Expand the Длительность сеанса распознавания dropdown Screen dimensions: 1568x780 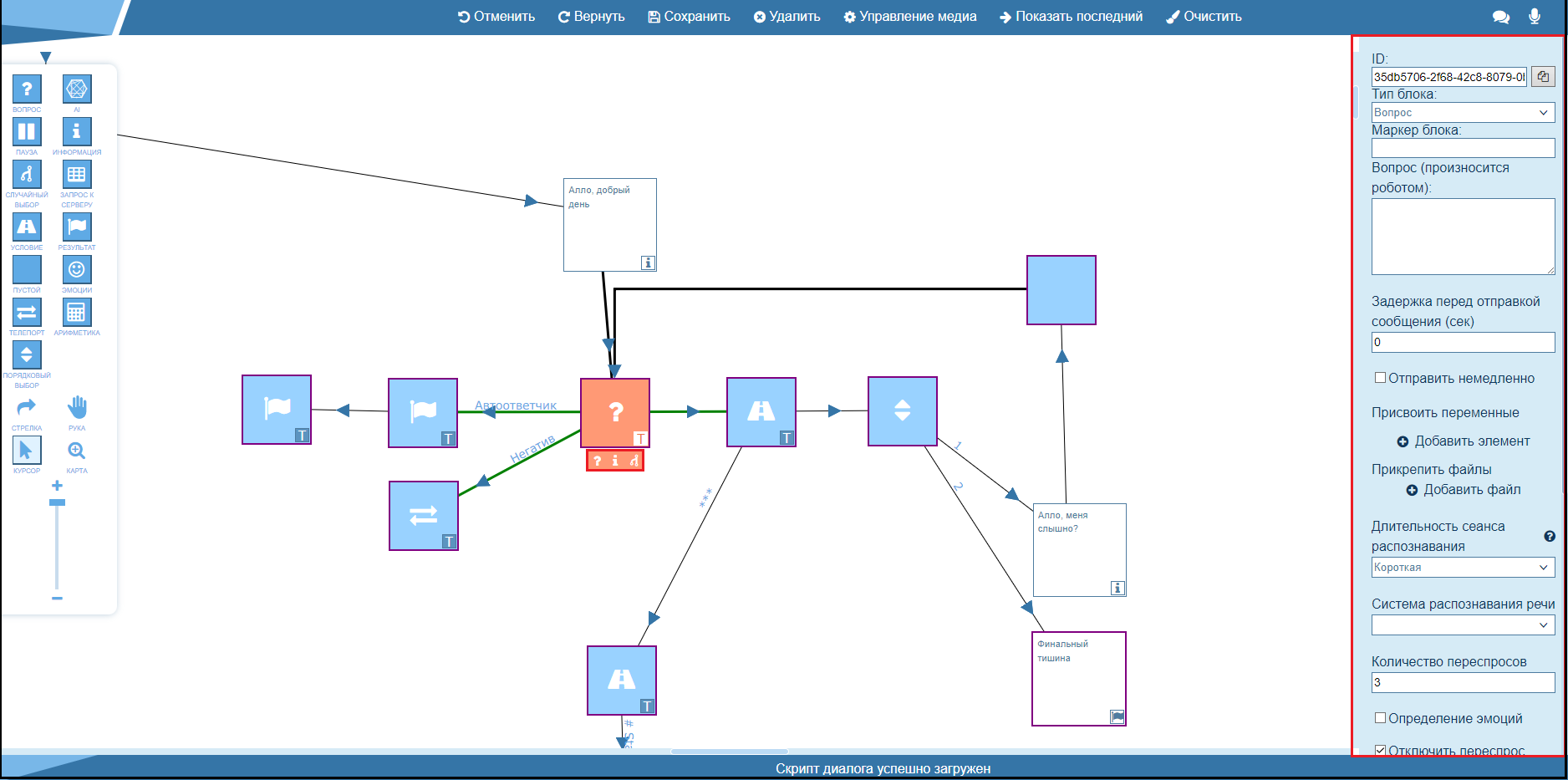click(1463, 568)
